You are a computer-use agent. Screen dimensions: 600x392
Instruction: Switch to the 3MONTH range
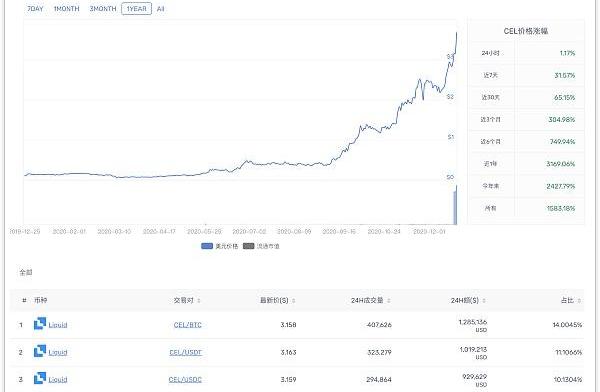tap(103, 8)
